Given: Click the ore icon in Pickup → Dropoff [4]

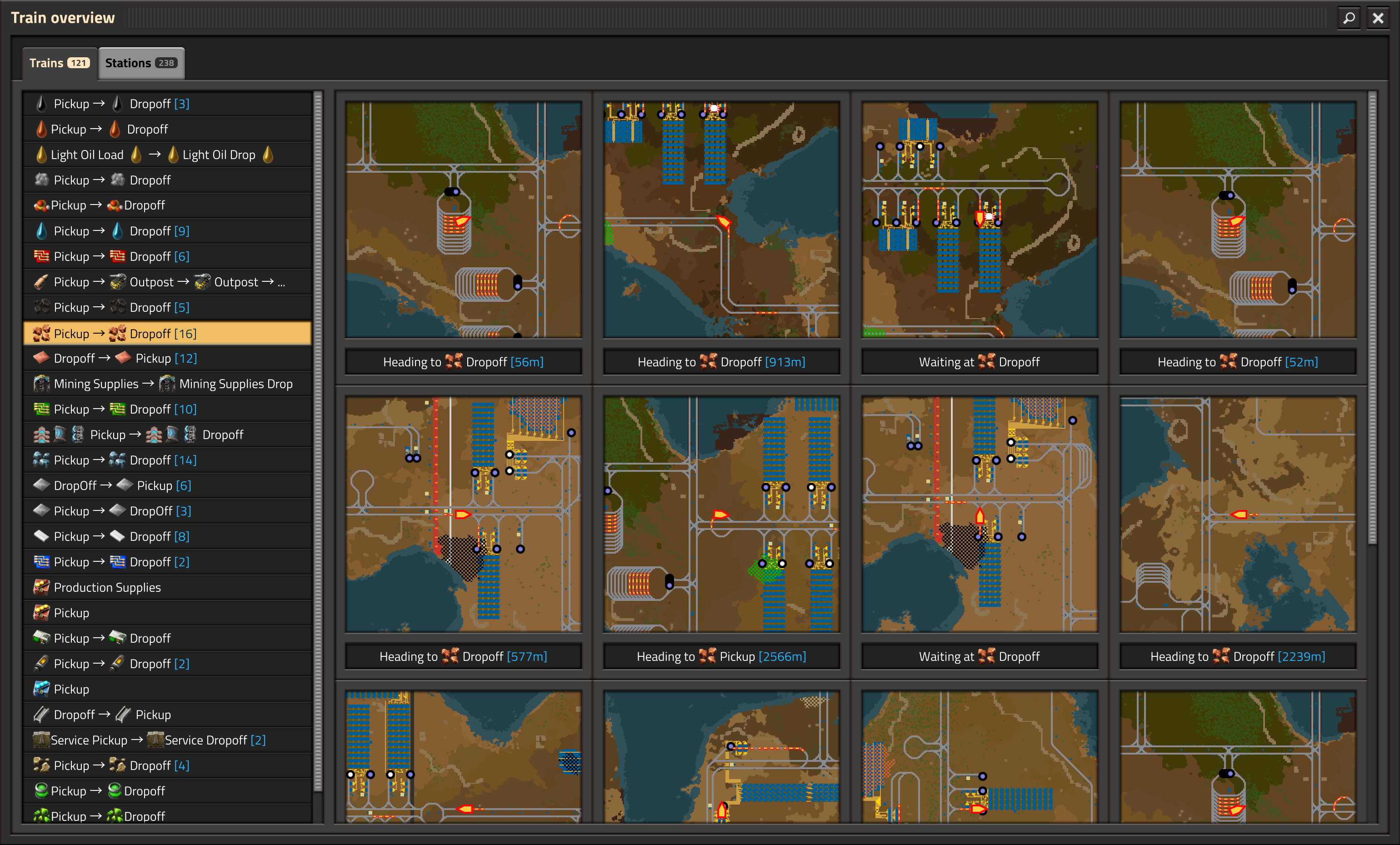Looking at the screenshot, I should (x=41, y=765).
